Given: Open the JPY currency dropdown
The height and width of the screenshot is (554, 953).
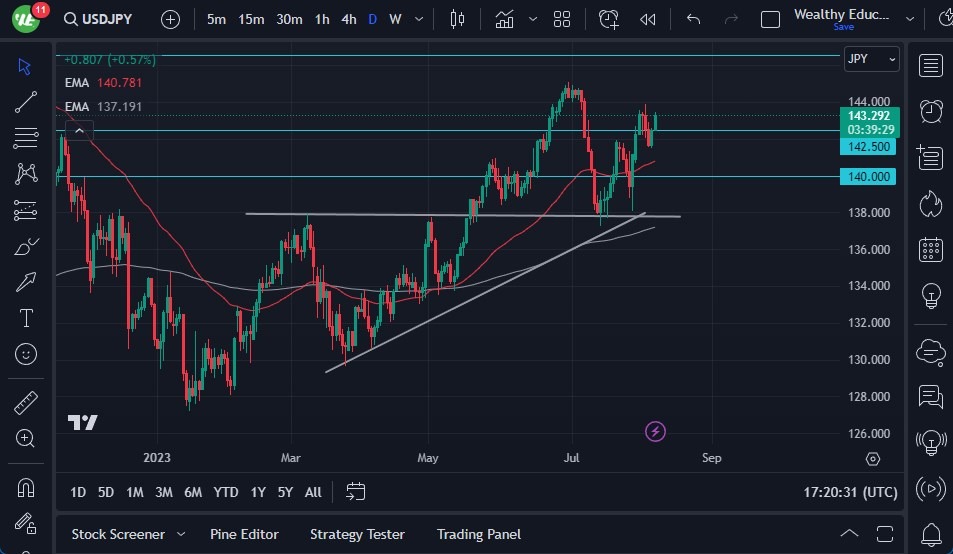Looking at the screenshot, I should pyautogui.click(x=872, y=59).
